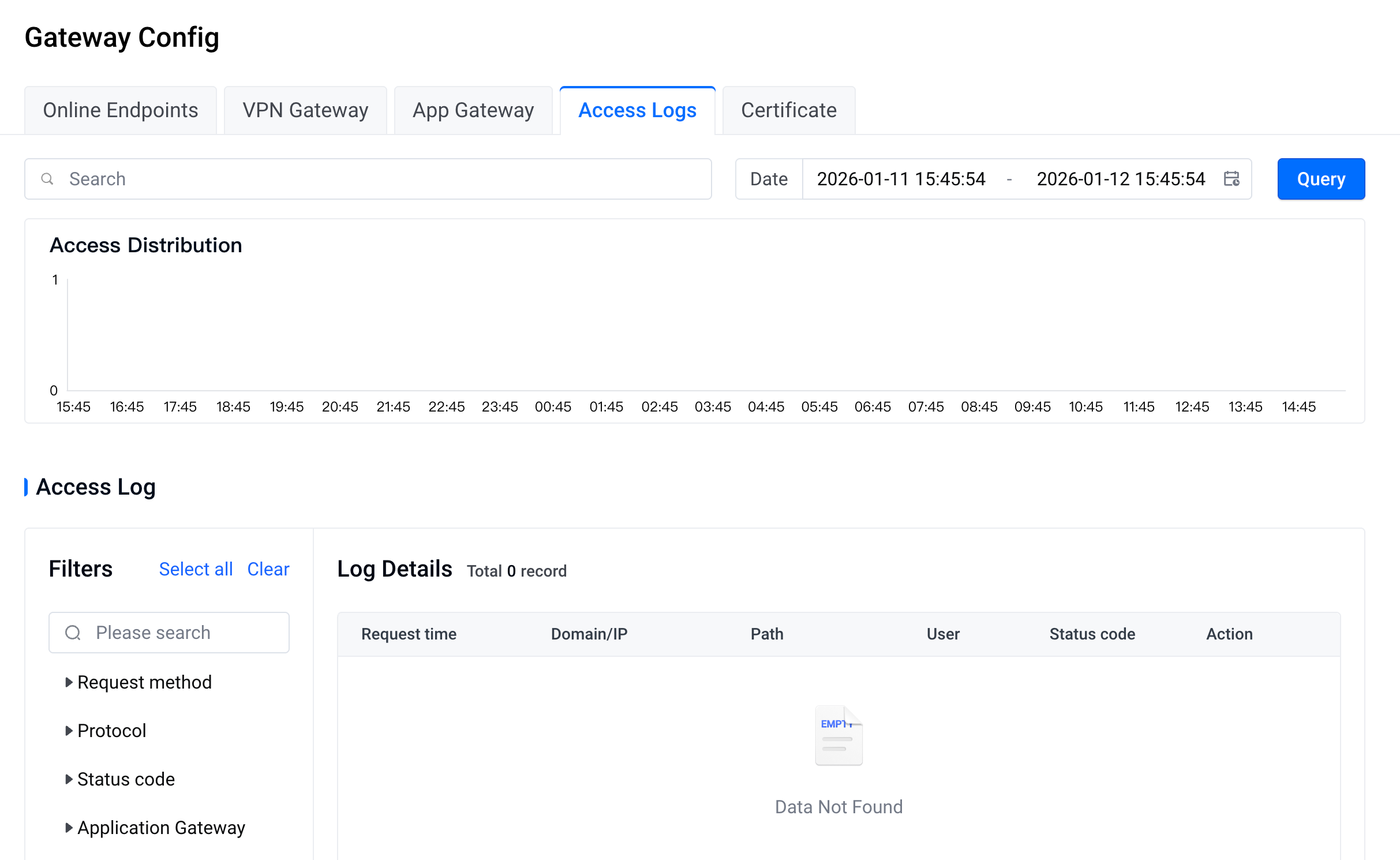Click the magnifier icon in filters search
This screenshot has width=1400, height=860.
[x=73, y=633]
